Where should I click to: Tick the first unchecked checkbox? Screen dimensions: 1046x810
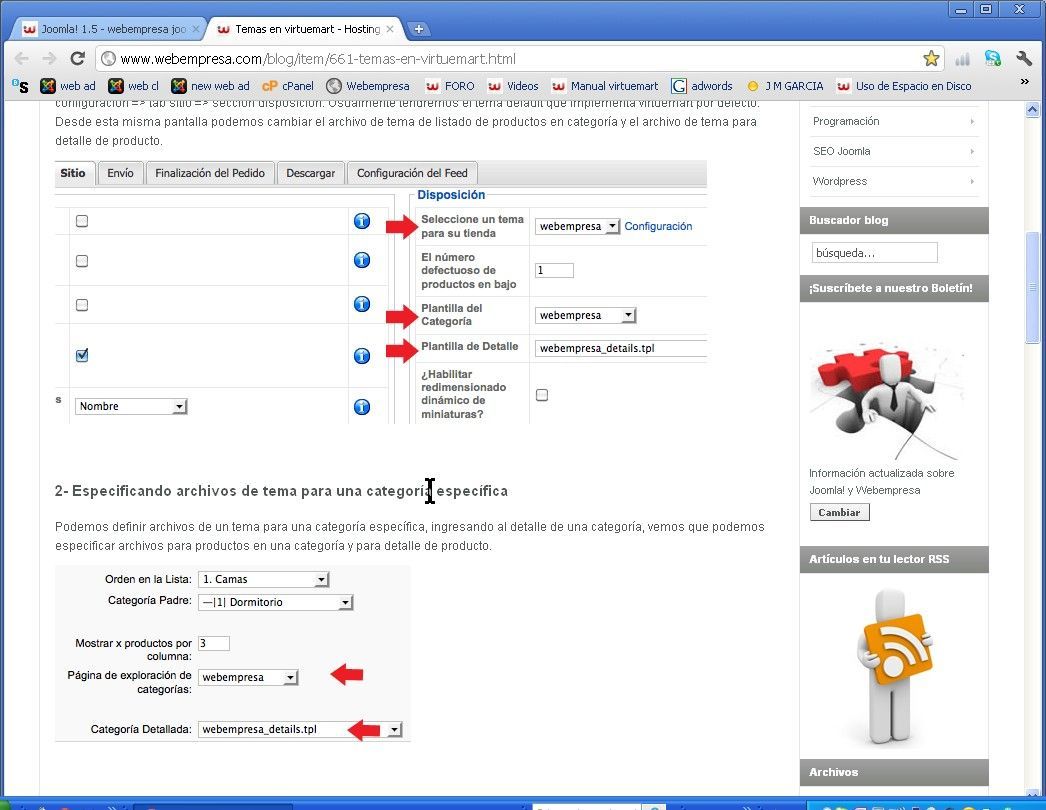pos(82,221)
